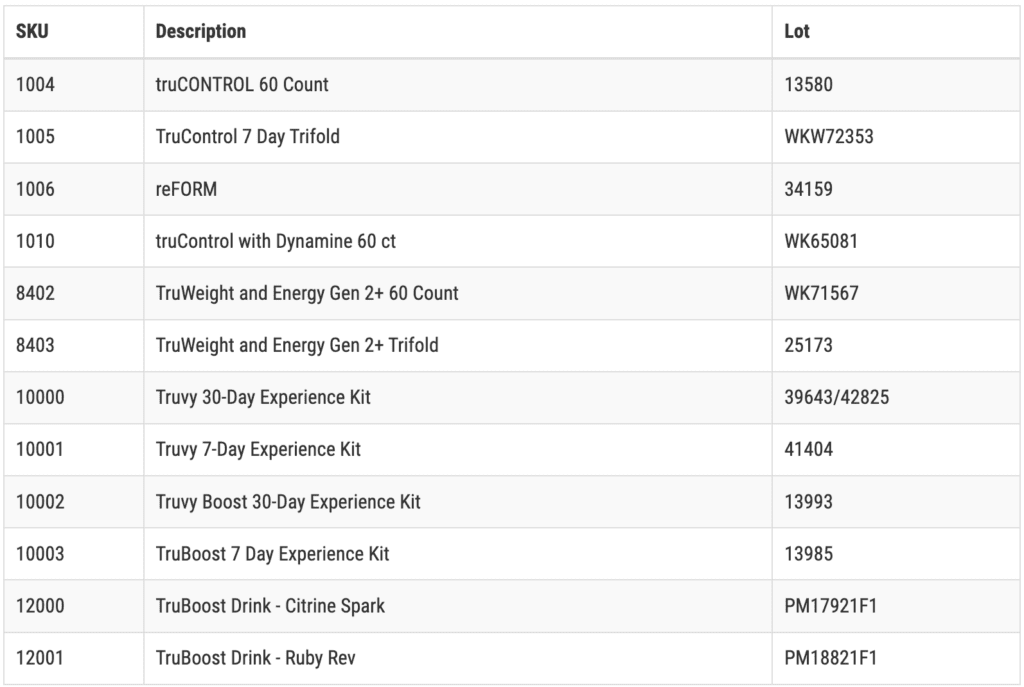Click truControl with Dynamine 60 ct

coord(275,242)
